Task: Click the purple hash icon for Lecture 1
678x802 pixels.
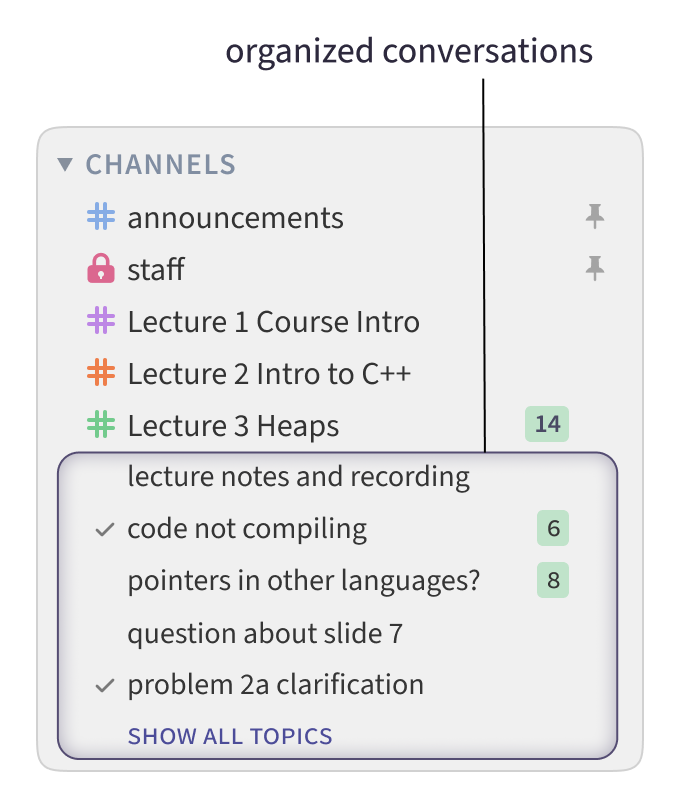Action: coord(101,321)
